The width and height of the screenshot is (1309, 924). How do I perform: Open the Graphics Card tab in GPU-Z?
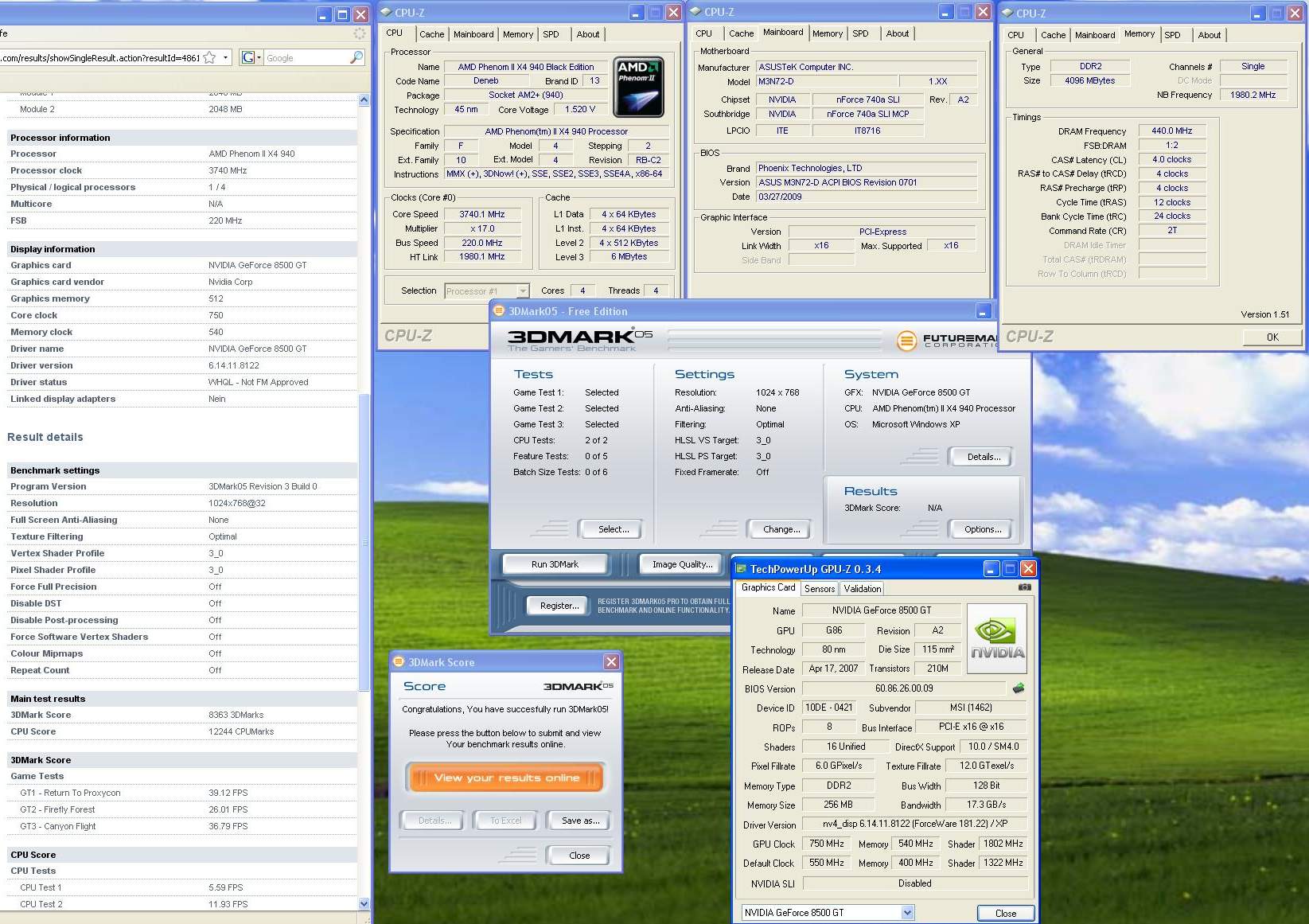(x=768, y=587)
